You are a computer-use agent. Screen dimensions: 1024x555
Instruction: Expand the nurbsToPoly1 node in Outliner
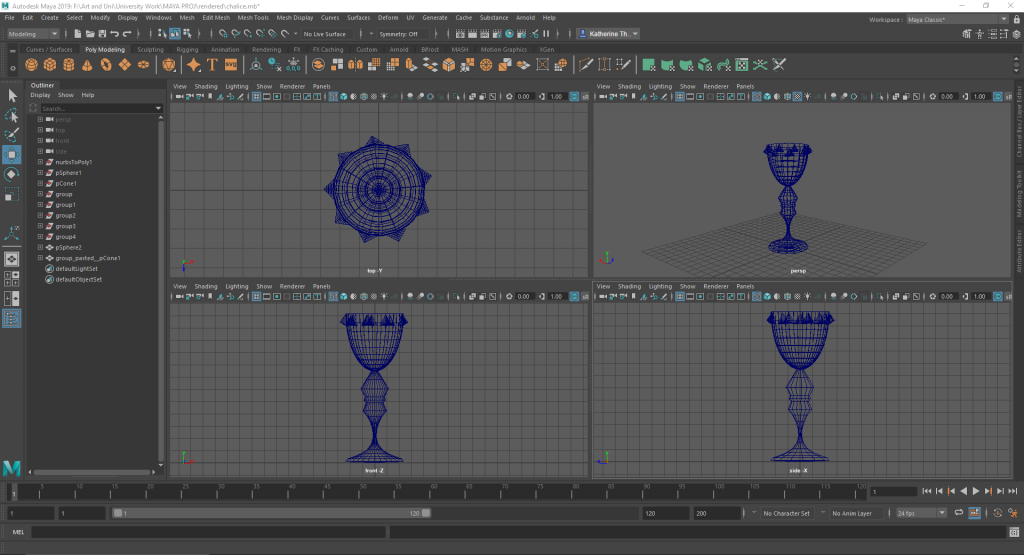click(x=40, y=162)
